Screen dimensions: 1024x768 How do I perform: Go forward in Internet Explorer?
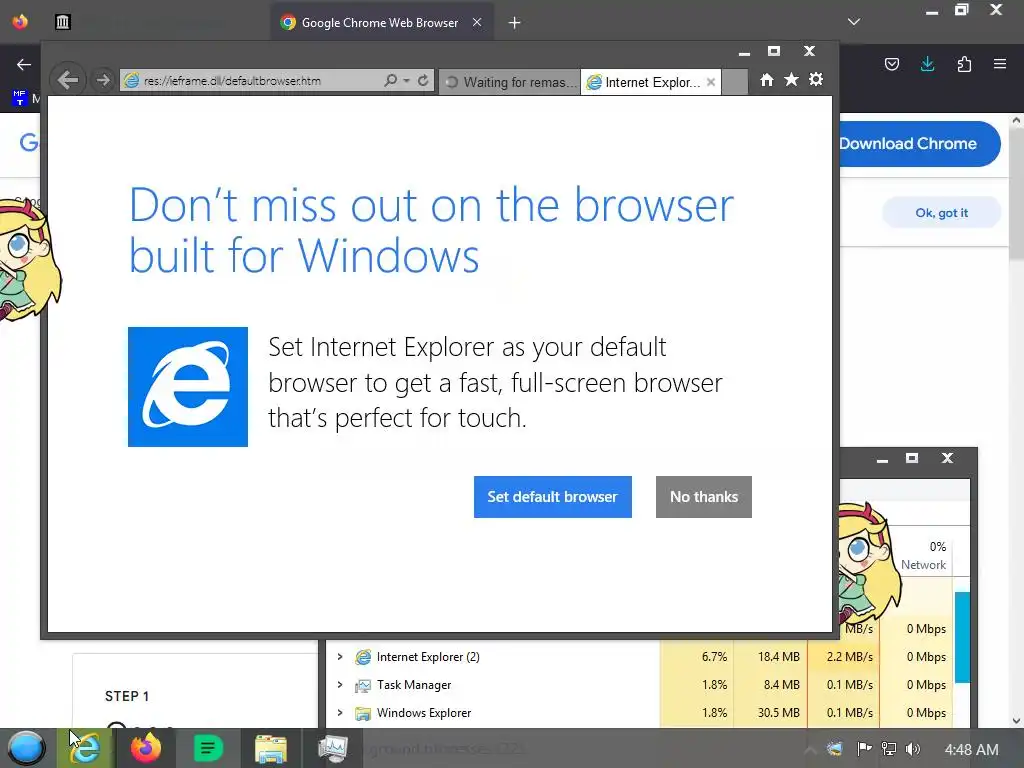click(103, 80)
